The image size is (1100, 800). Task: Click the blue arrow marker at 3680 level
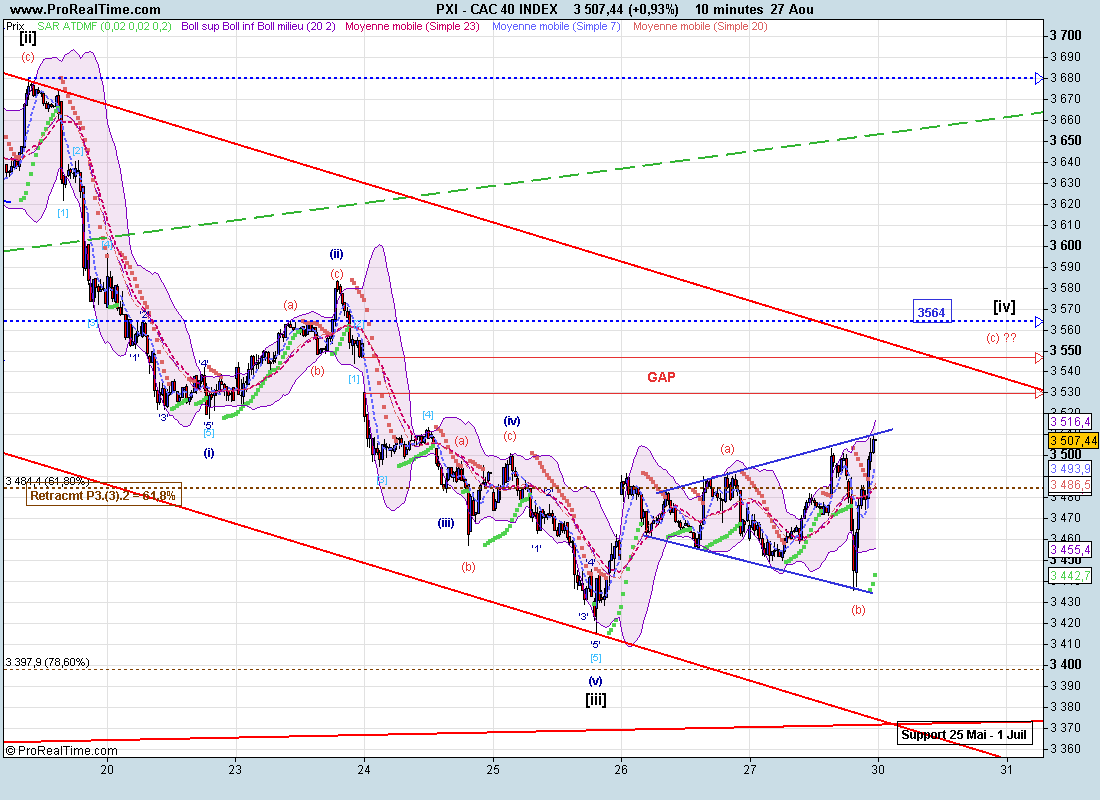[x=1039, y=78]
